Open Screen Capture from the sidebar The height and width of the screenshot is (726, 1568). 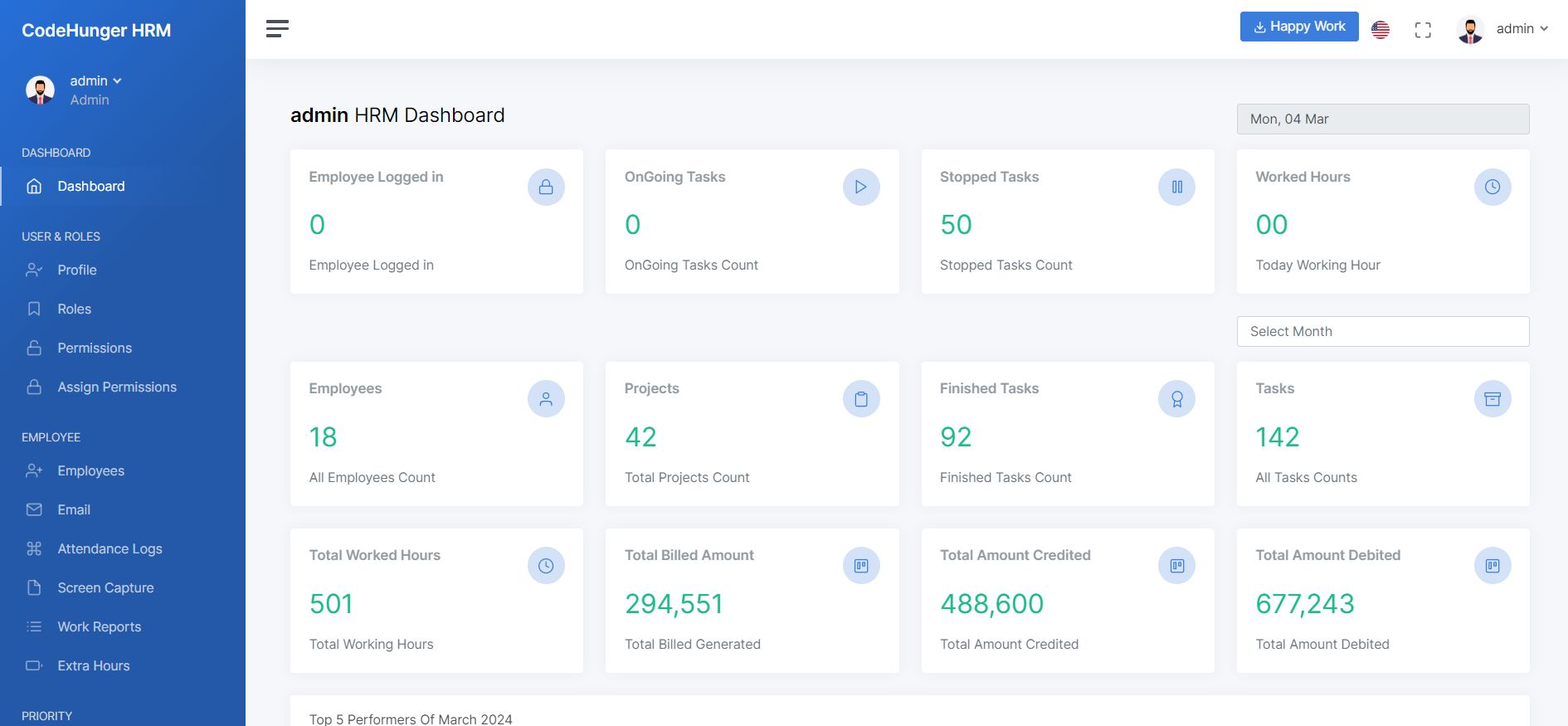point(105,587)
